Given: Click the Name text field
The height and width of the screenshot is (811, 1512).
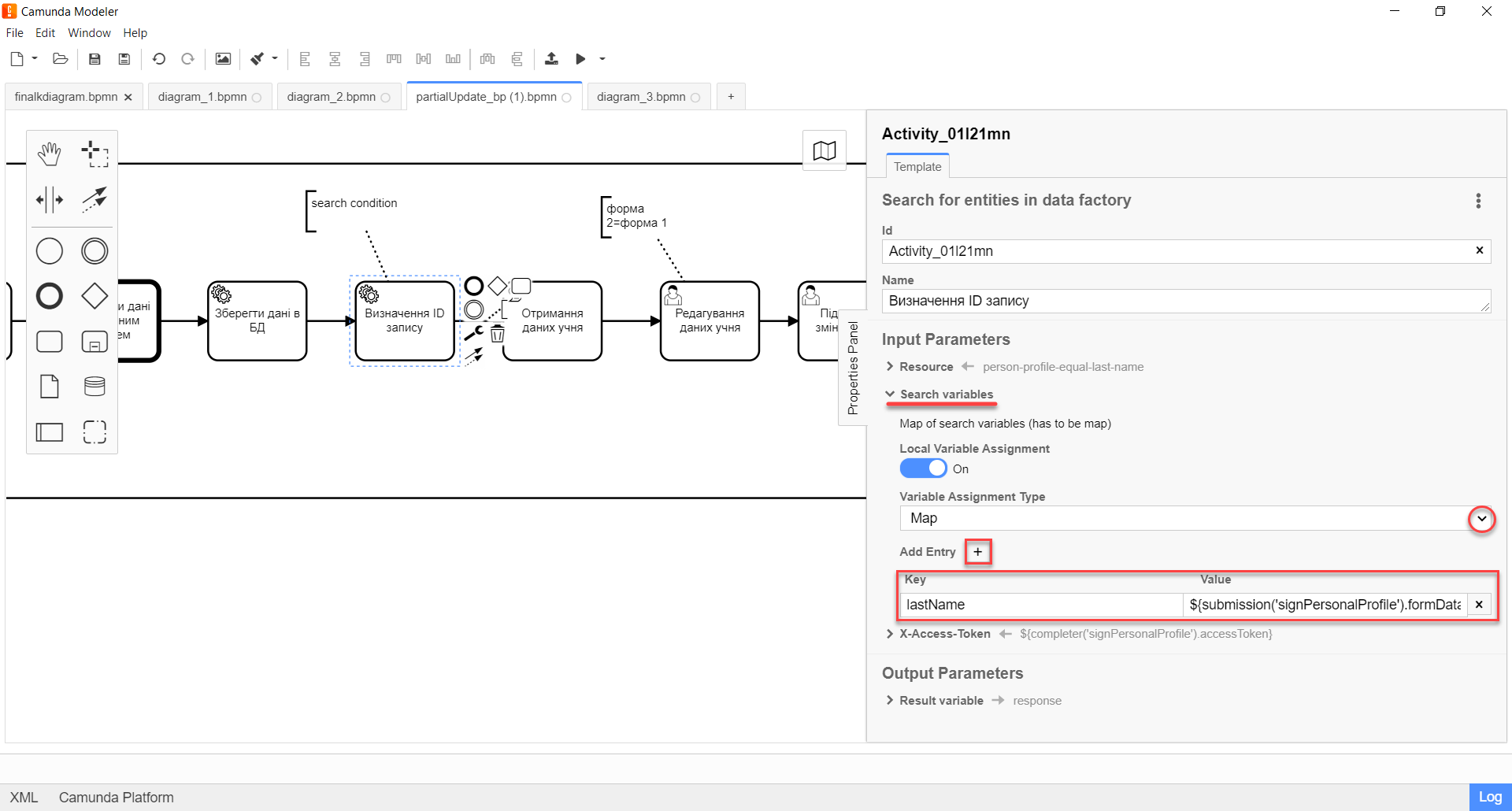Looking at the screenshot, I should [1186, 301].
